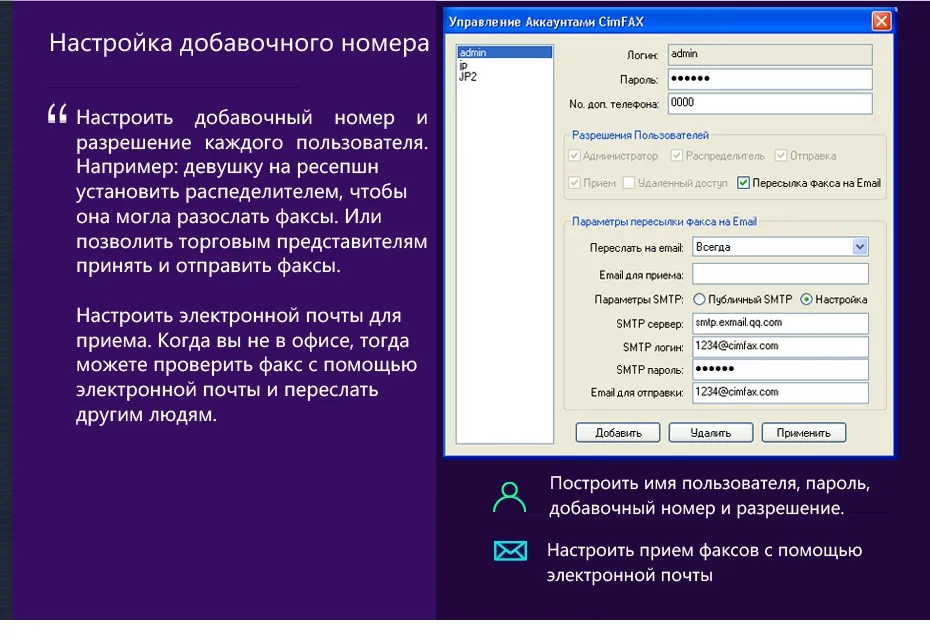This screenshot has height=642, width=930.
Task: Click the SMTP сервер field
Action: pyautogui.click(x=780, y=323)
